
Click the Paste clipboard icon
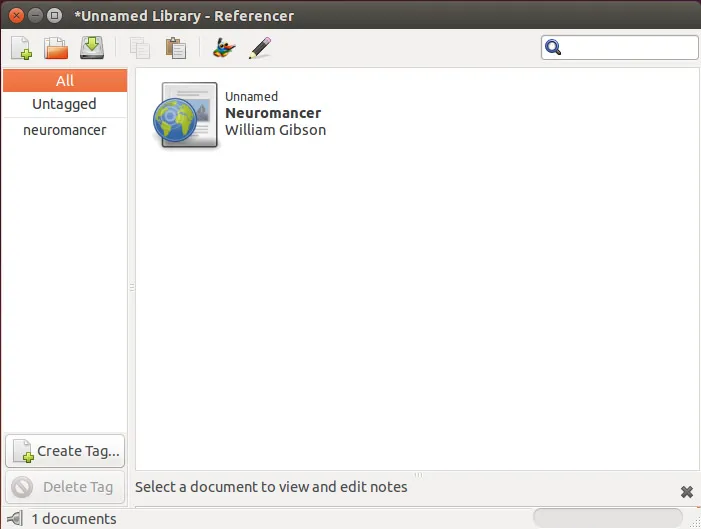(x=175, y=47)
